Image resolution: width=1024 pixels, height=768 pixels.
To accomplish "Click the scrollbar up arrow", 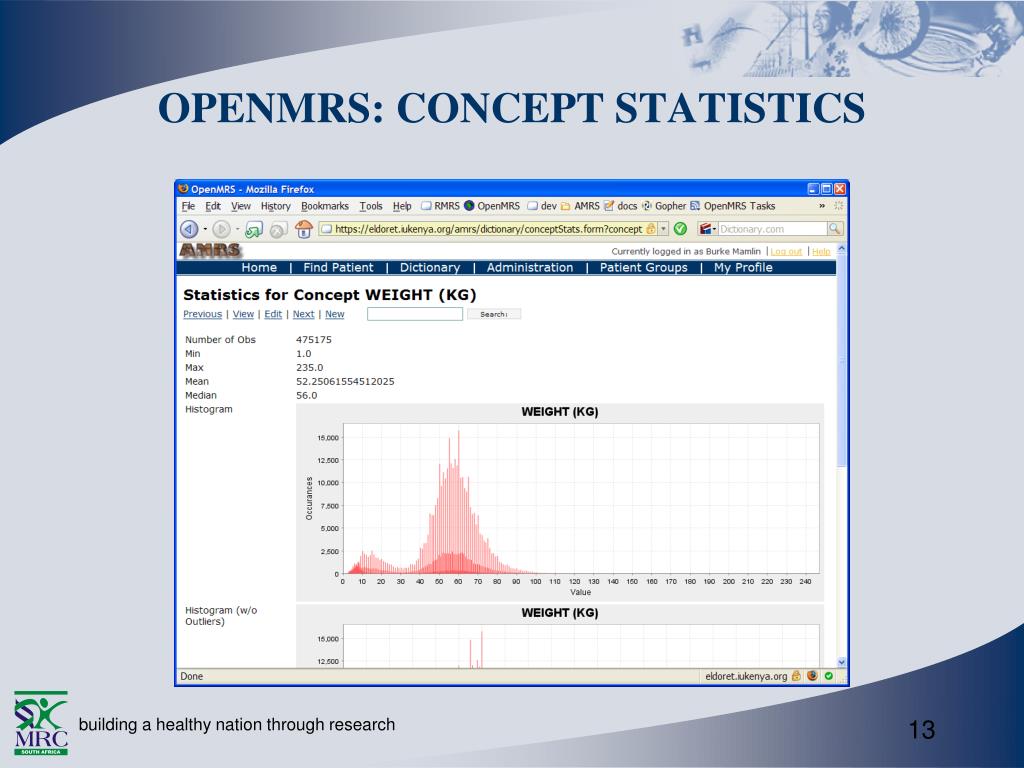I will tap(841, 249).
